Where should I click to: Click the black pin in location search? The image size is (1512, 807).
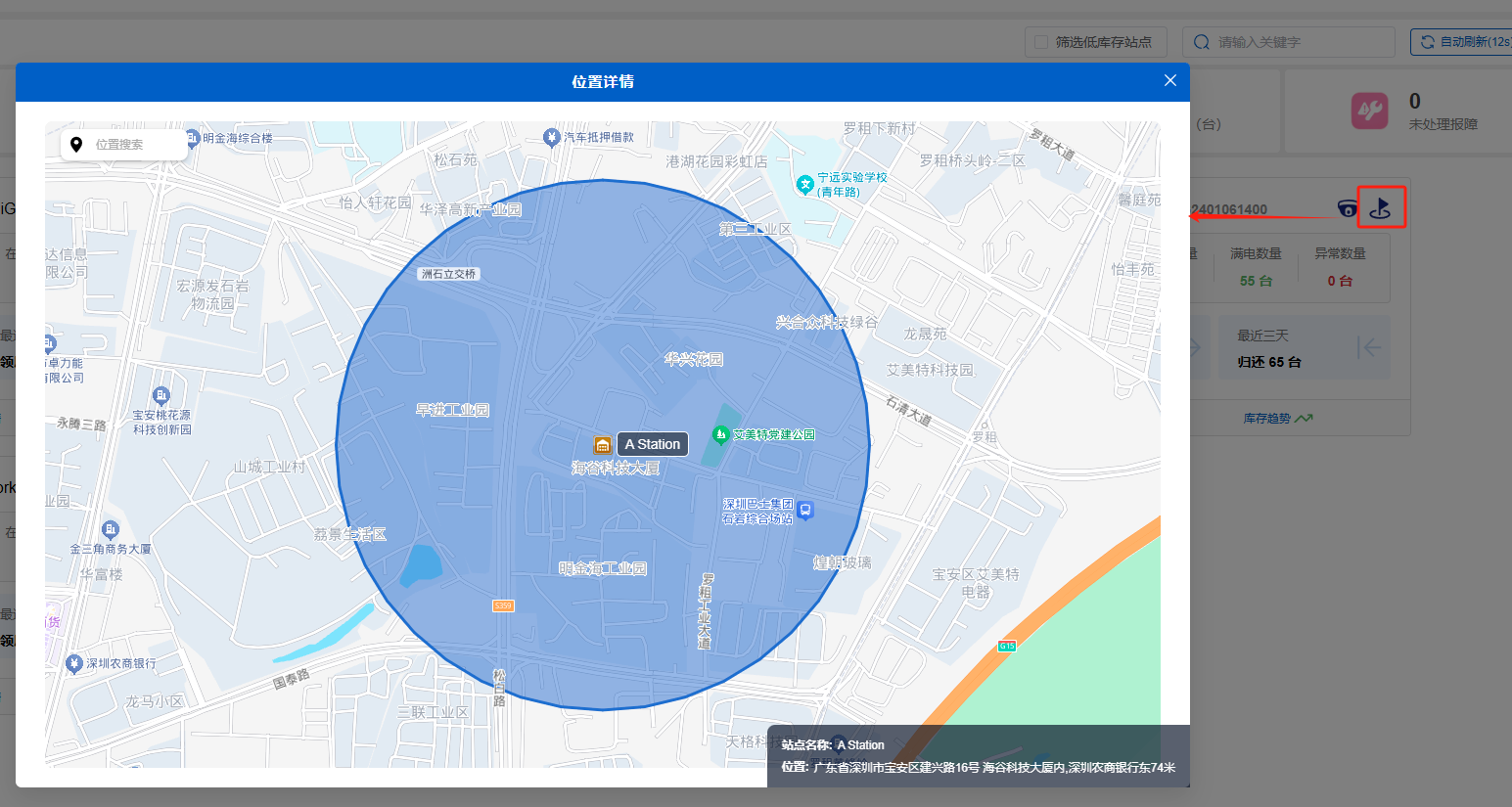76,145
